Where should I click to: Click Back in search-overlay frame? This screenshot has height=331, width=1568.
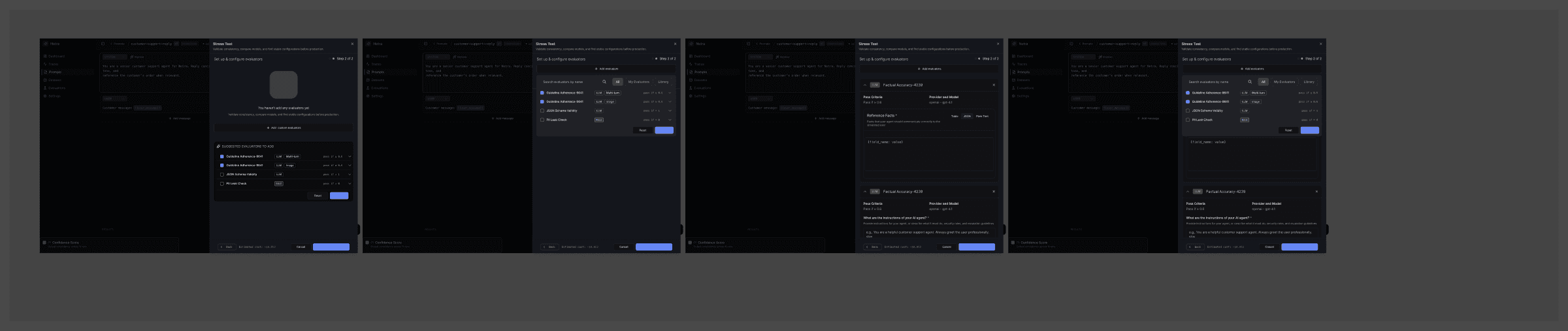(1195, 247)
